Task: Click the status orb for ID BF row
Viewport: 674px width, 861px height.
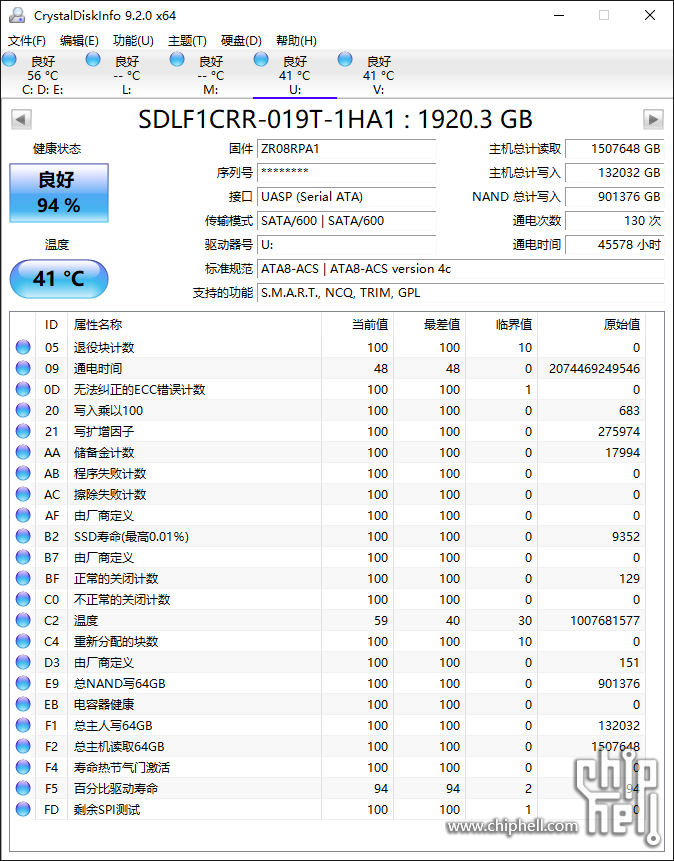Action: tap(23, 578)
